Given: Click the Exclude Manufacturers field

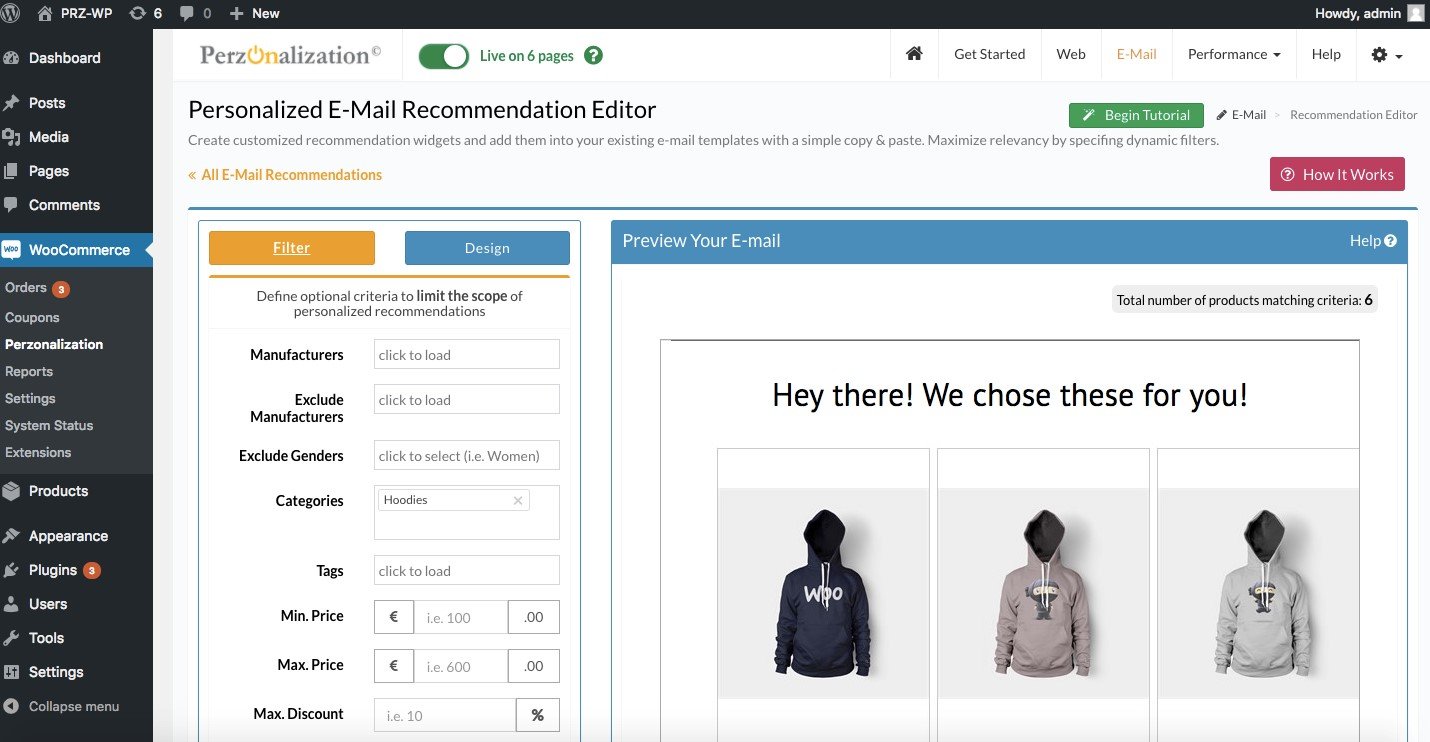Looking at the screenshot, I should point(467,400).
